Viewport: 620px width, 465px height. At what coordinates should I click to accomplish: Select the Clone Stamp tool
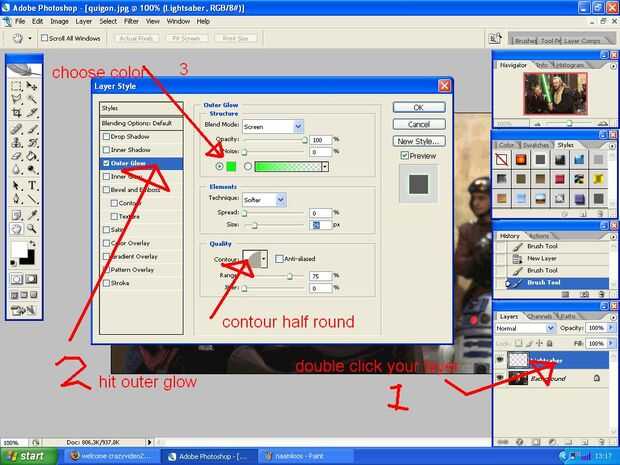click(16, 142)
